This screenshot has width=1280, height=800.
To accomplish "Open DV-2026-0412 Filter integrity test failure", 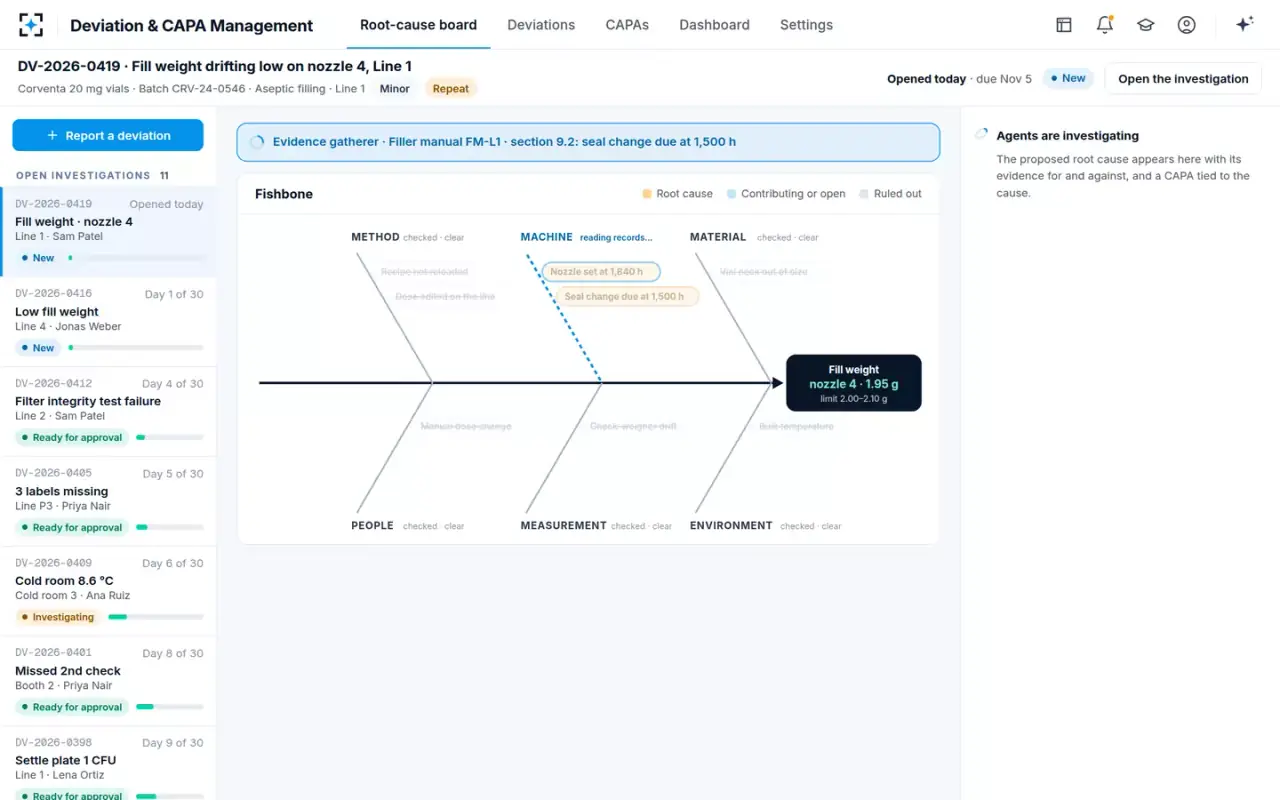I will [x=108, y=411].
